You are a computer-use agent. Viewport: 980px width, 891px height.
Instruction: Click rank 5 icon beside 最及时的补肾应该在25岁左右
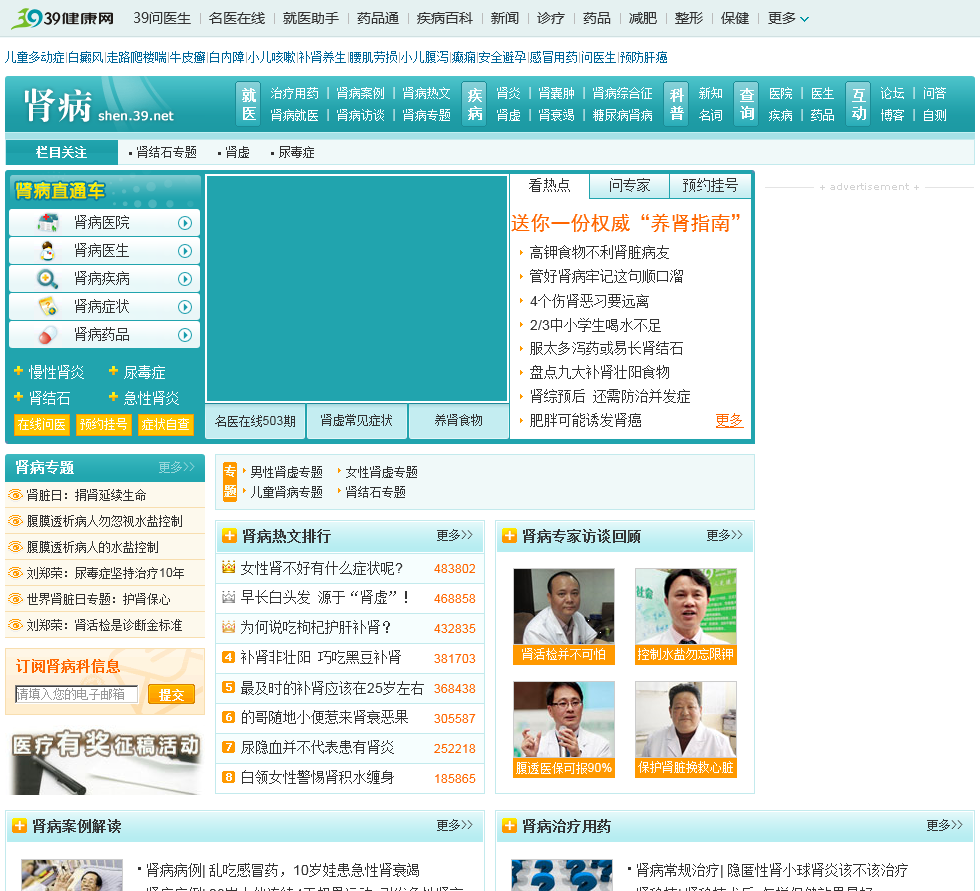pos(229,687)
